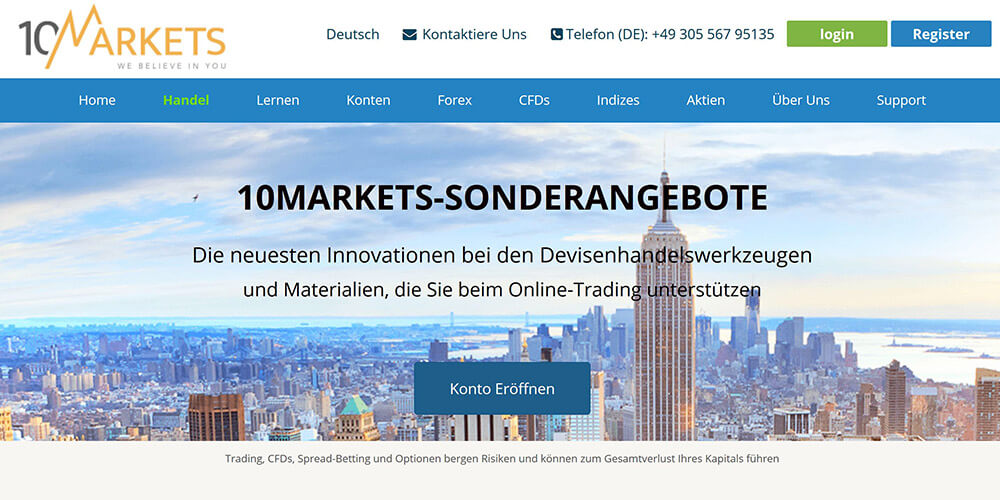
Task: Select the Handel menu item
Action: click(x=186, y=100)
